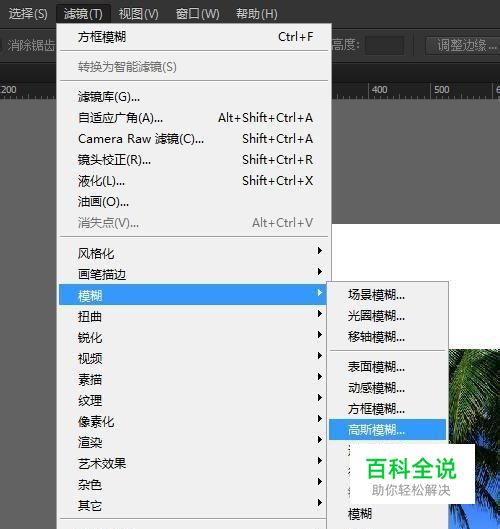500x529 pixels.
Task: Expand the 像素化 submenu
Action: 193,421
